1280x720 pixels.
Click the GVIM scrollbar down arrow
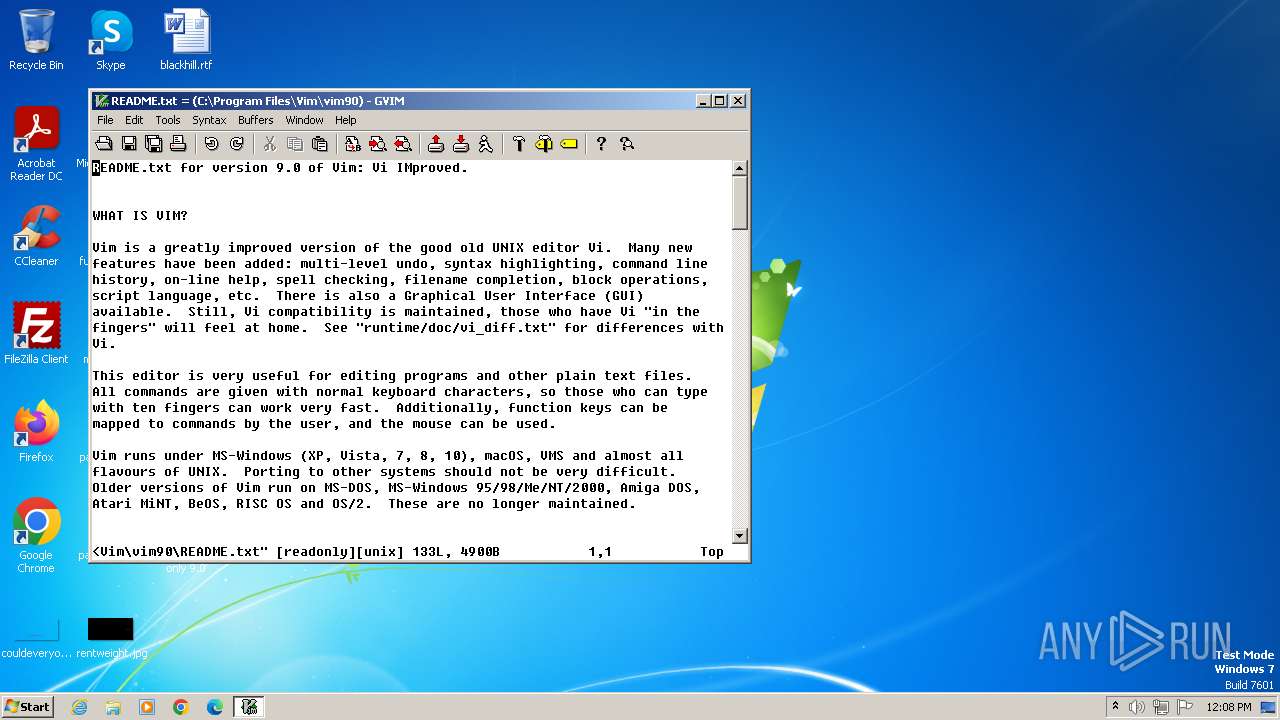click(x=740, y=536)
